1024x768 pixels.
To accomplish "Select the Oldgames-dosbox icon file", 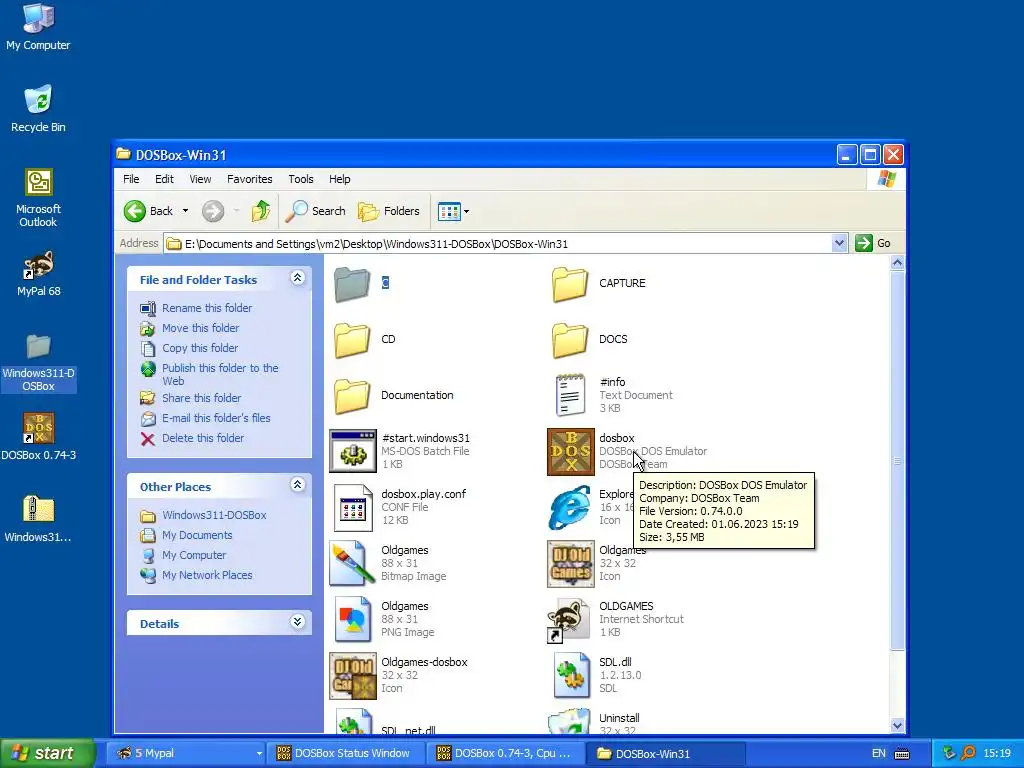I will (353, 675).
